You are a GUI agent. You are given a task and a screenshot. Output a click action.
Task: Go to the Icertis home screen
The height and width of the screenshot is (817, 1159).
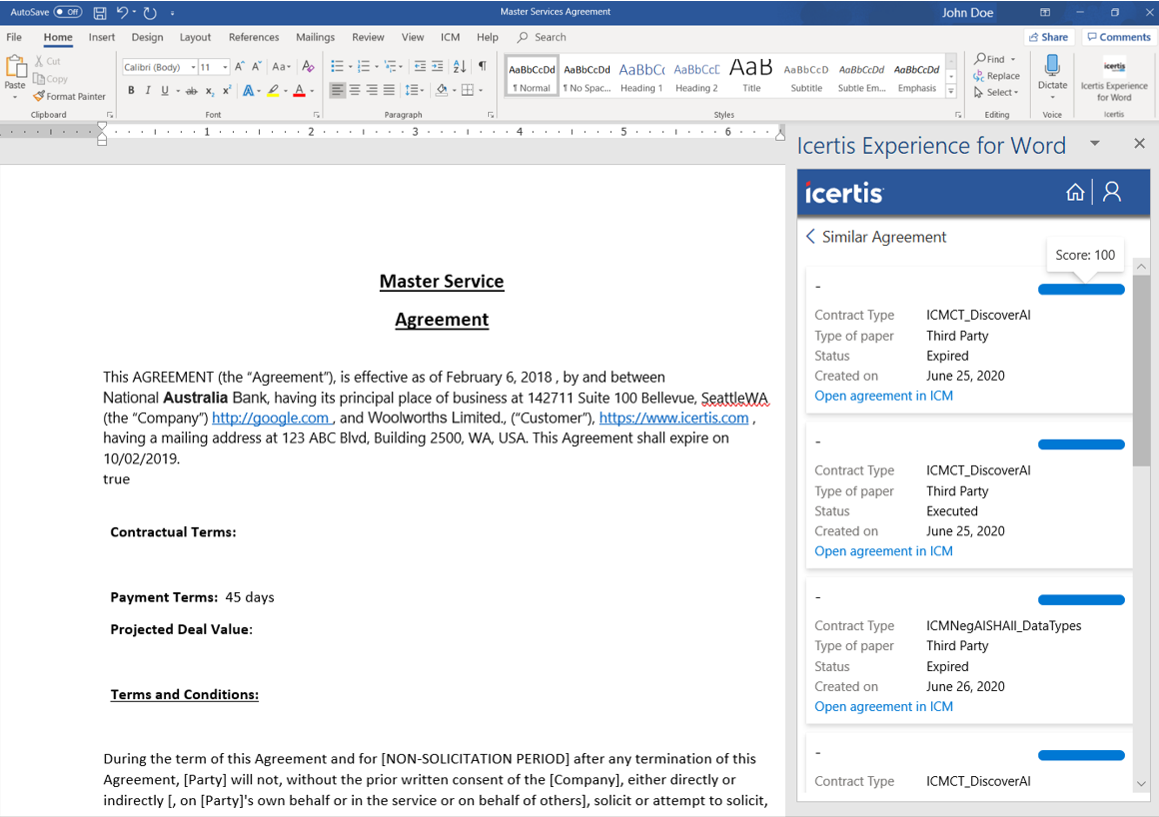[1075, 192]
